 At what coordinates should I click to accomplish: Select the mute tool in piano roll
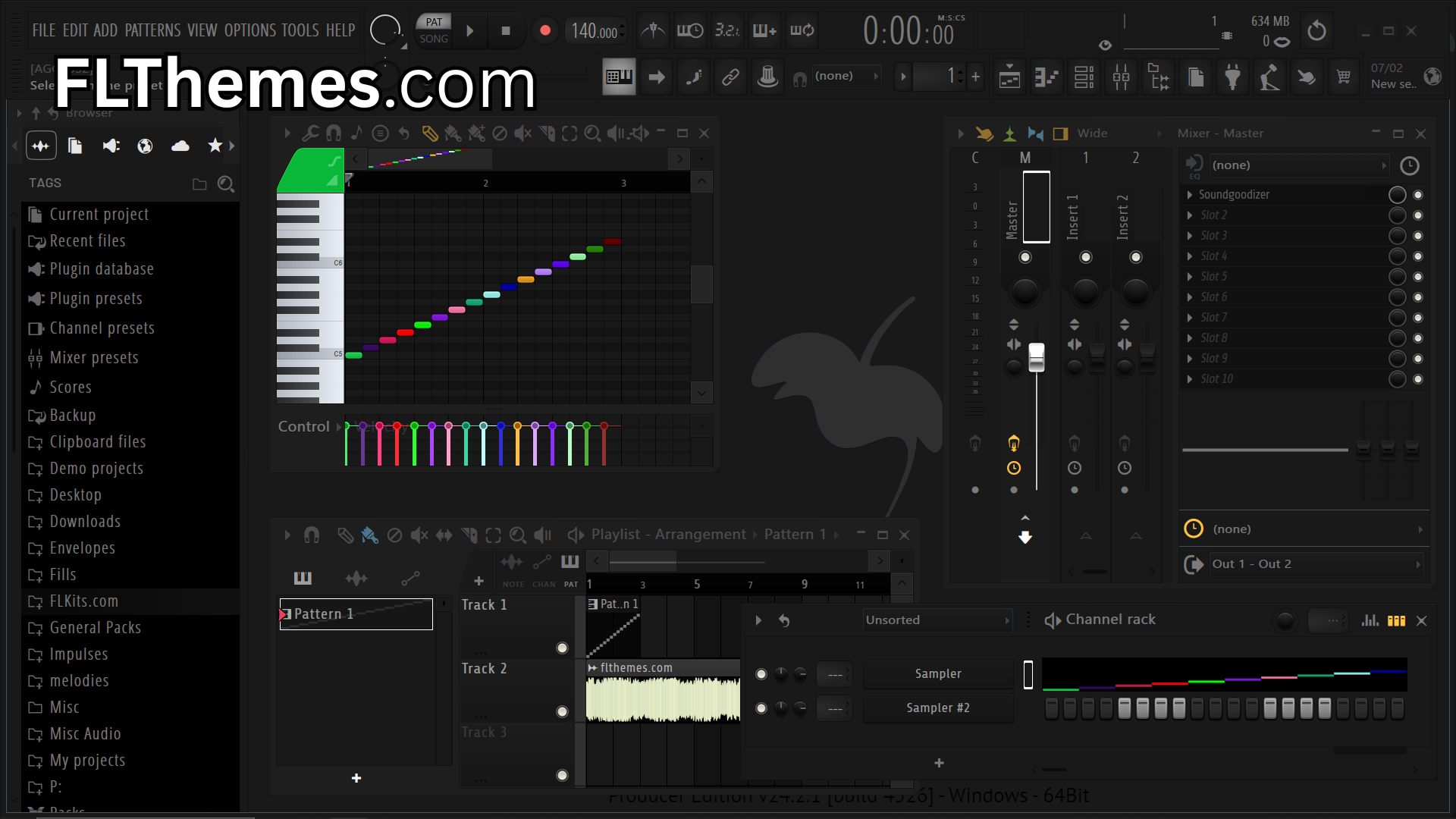[522, 133]
